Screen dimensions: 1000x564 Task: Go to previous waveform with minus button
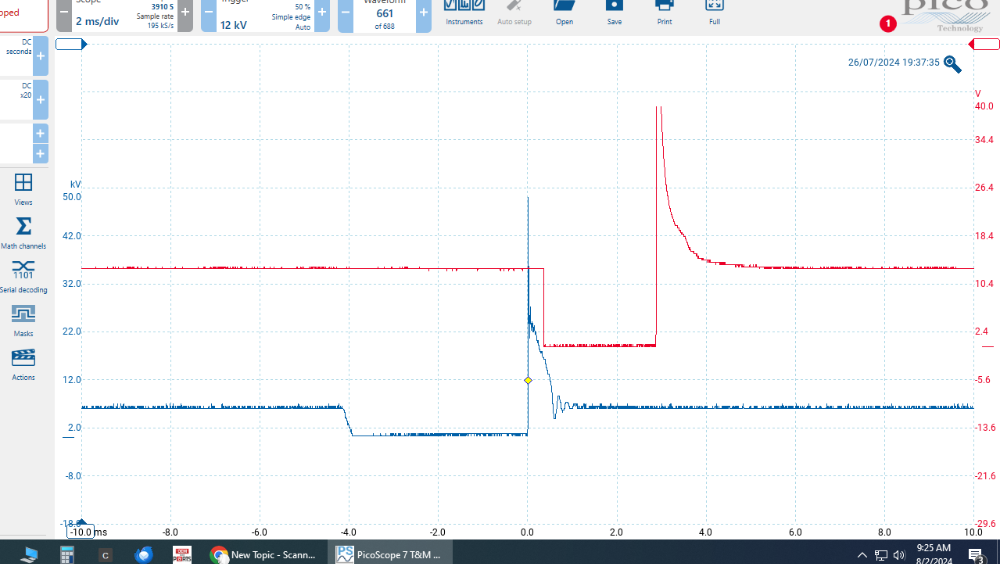pos(346,15)
